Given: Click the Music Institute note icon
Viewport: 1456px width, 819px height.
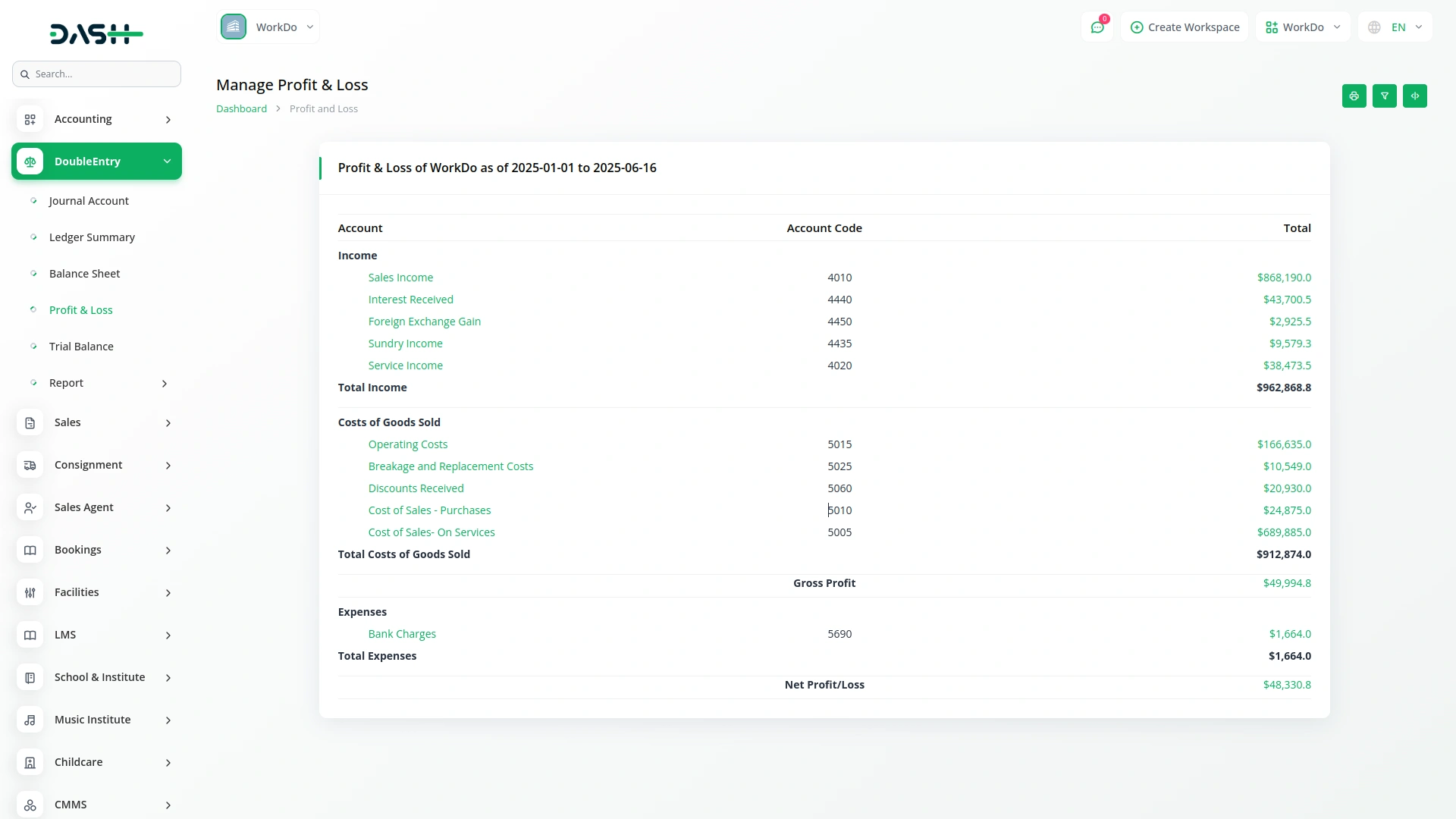Looking at the screenshot, I should point(30,720).
